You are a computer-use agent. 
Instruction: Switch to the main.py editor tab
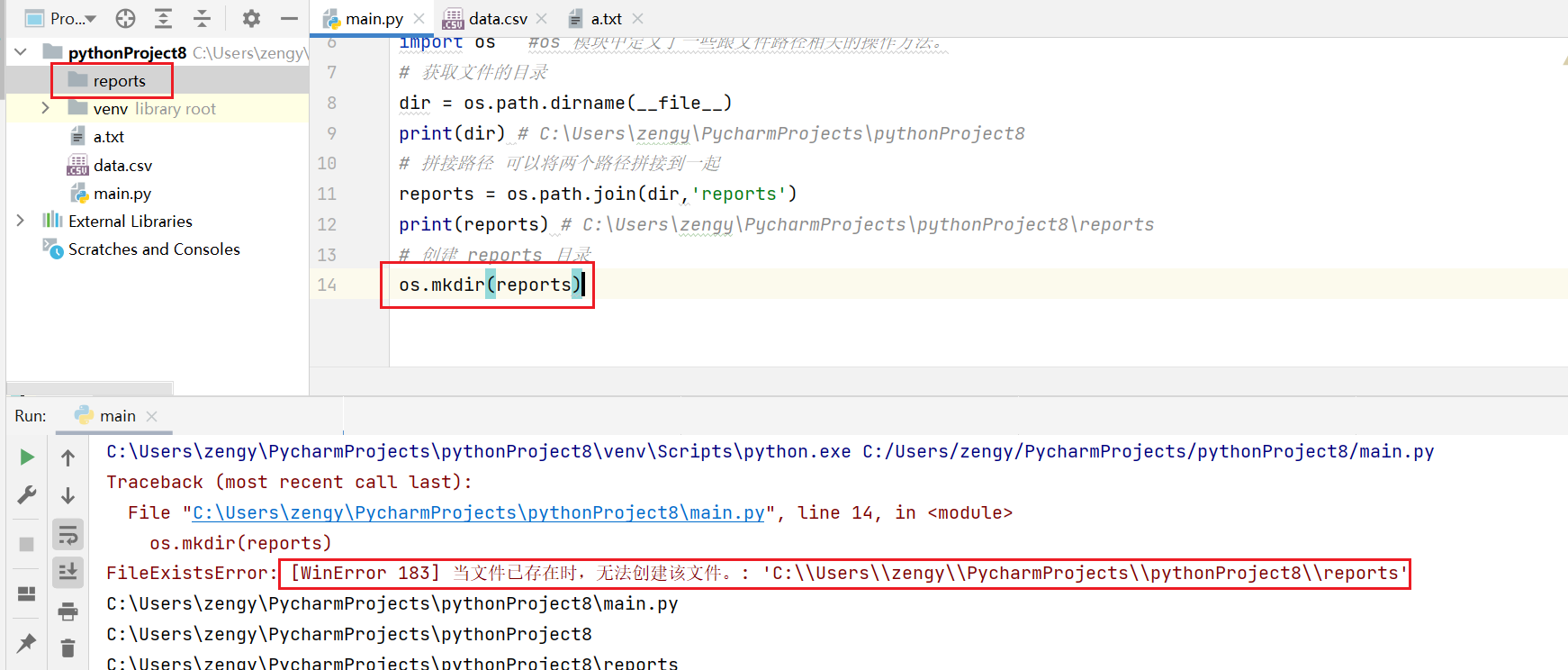374,19
